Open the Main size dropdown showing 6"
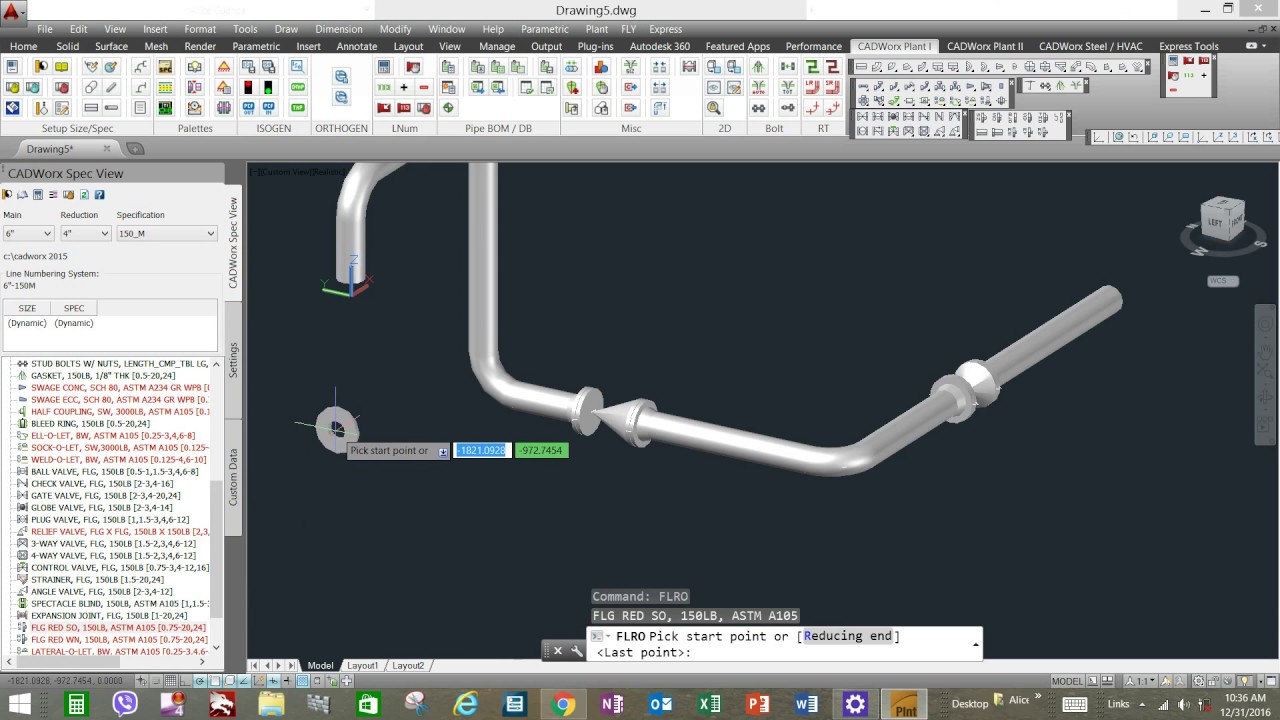This screenshot has height=720, width=1280. [x=28, y=233]
